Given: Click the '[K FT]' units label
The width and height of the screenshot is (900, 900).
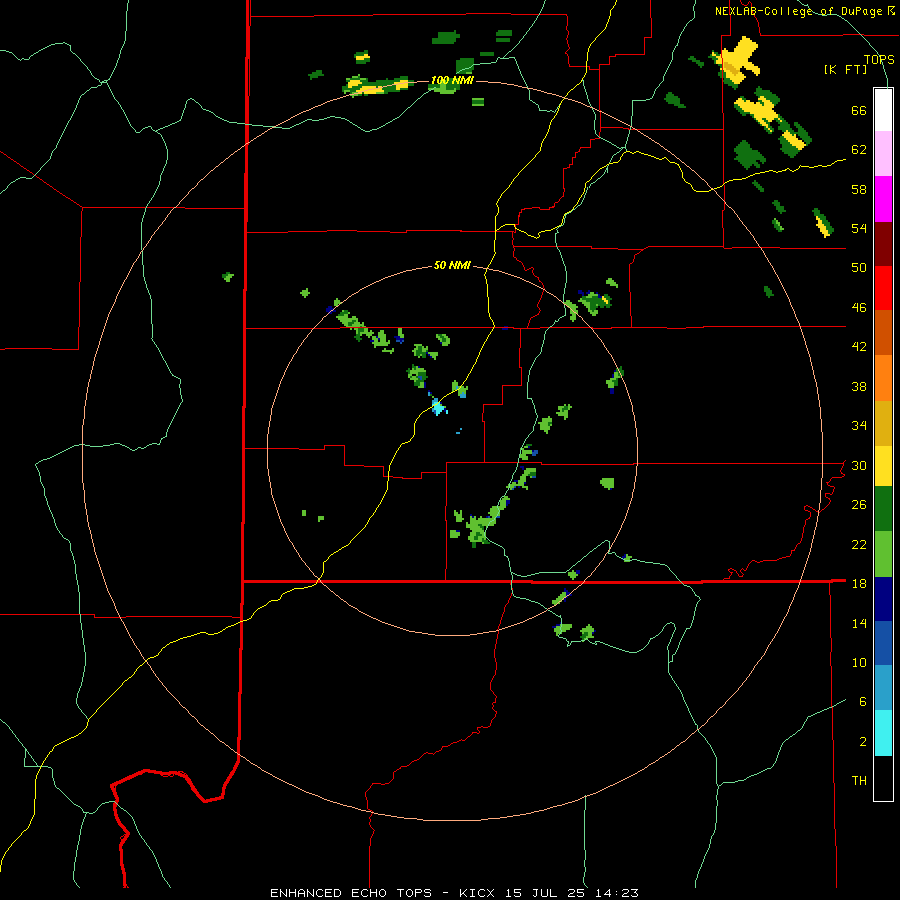Looking at the screenshot, I should click(x=845, y=69).
